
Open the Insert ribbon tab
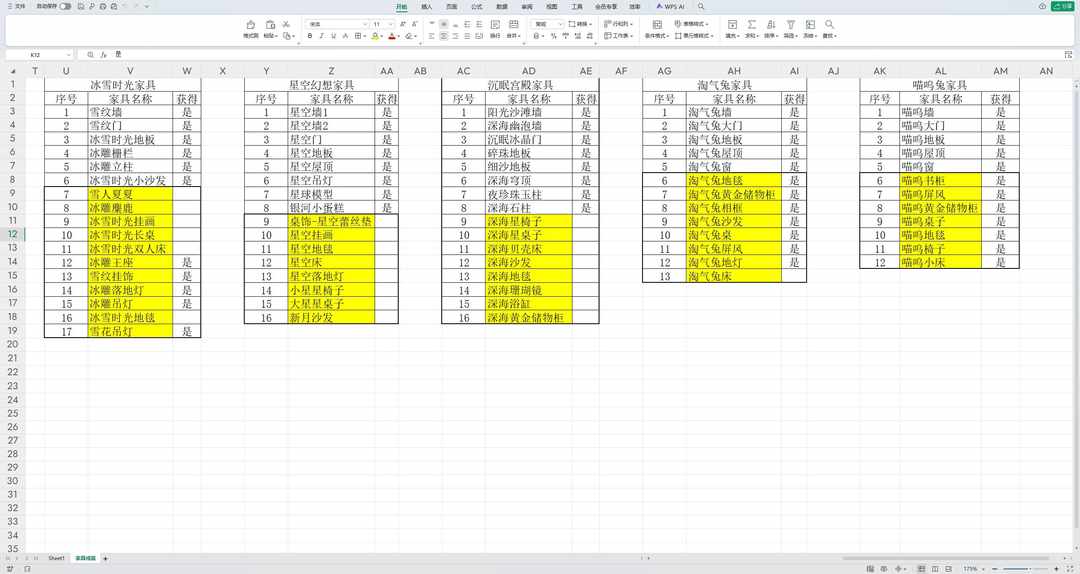tap(427, 6)
